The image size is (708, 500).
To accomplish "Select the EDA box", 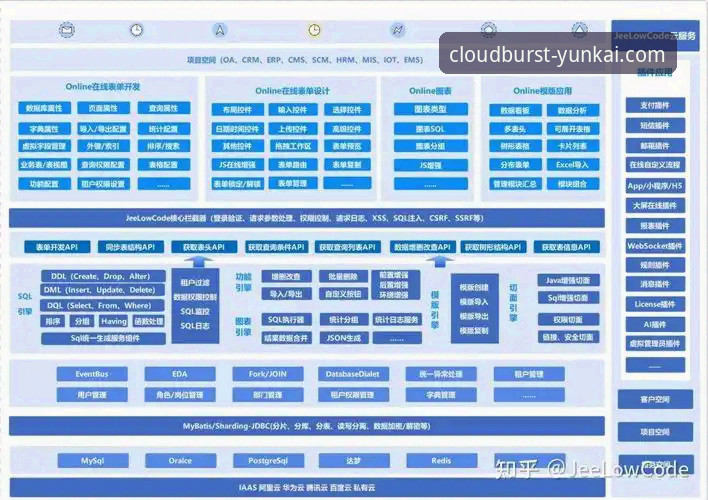I will (180, 374).
